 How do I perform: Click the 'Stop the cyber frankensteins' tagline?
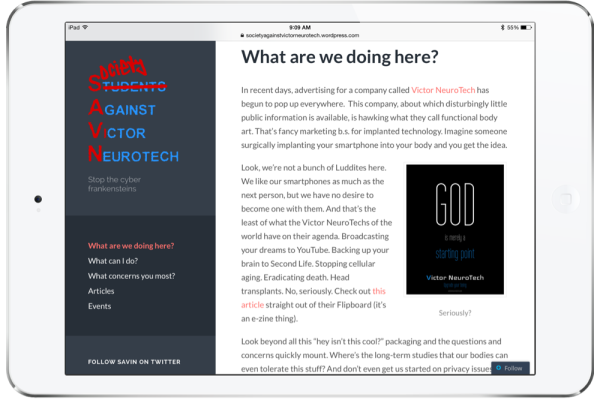click(114, 184)
